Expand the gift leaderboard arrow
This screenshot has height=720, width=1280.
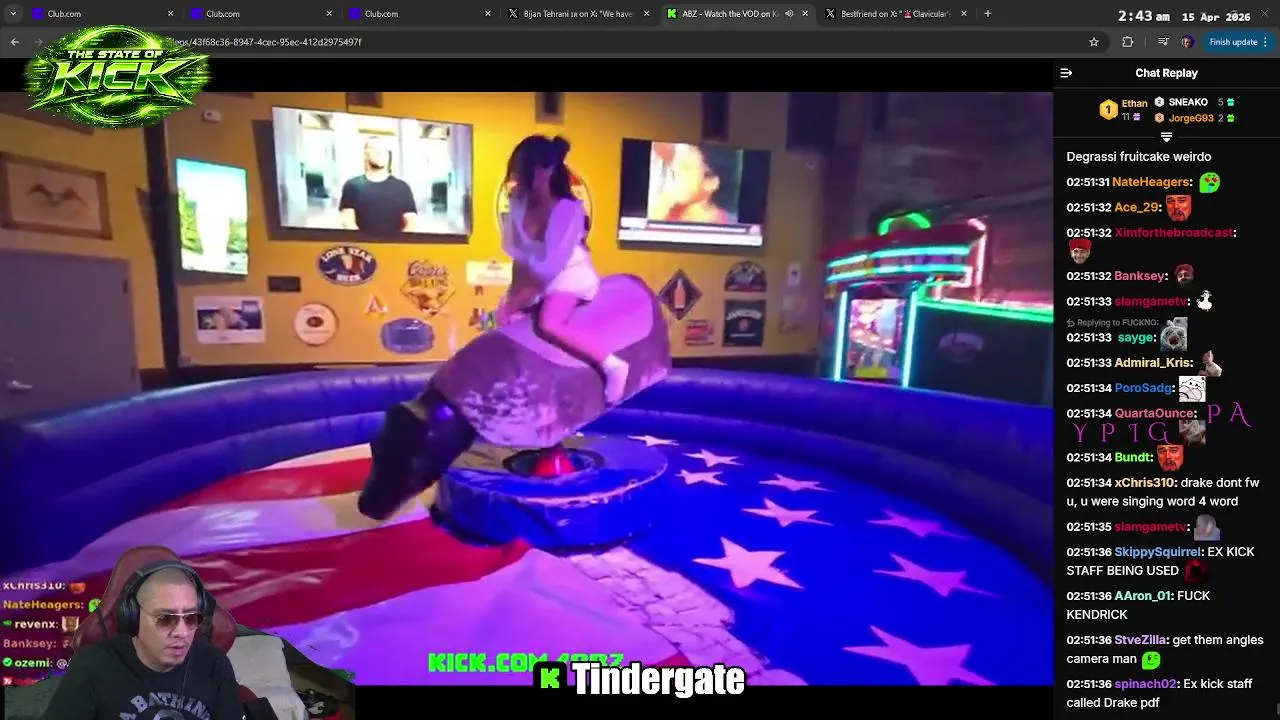1166,137
